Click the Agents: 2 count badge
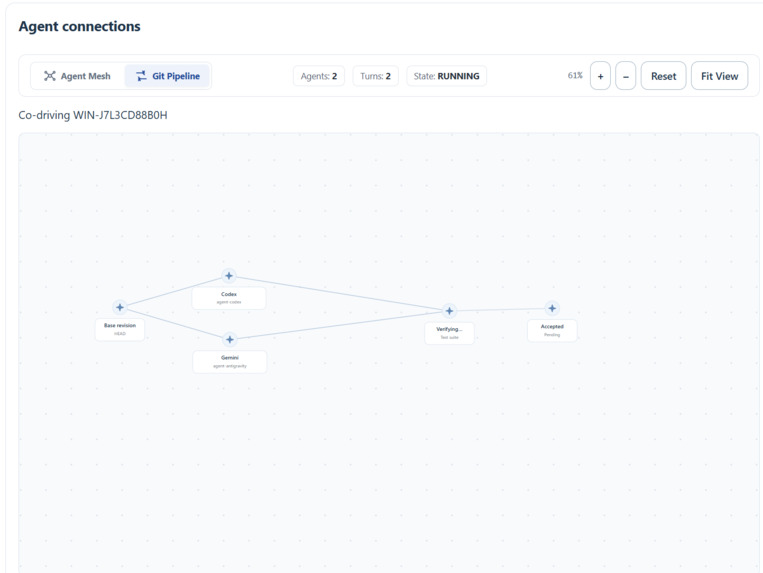This screenshot has height=573, width=763. click(x=319, y=76)
